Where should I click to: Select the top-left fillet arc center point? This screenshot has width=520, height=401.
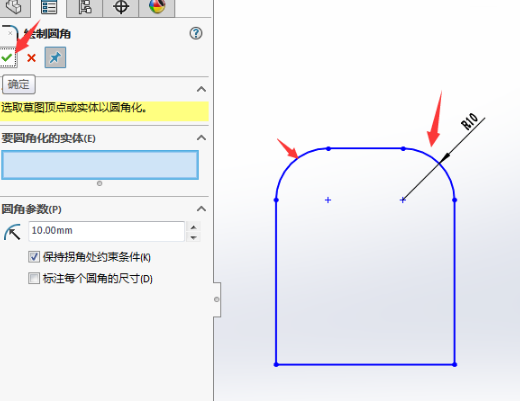pos(328,200)
